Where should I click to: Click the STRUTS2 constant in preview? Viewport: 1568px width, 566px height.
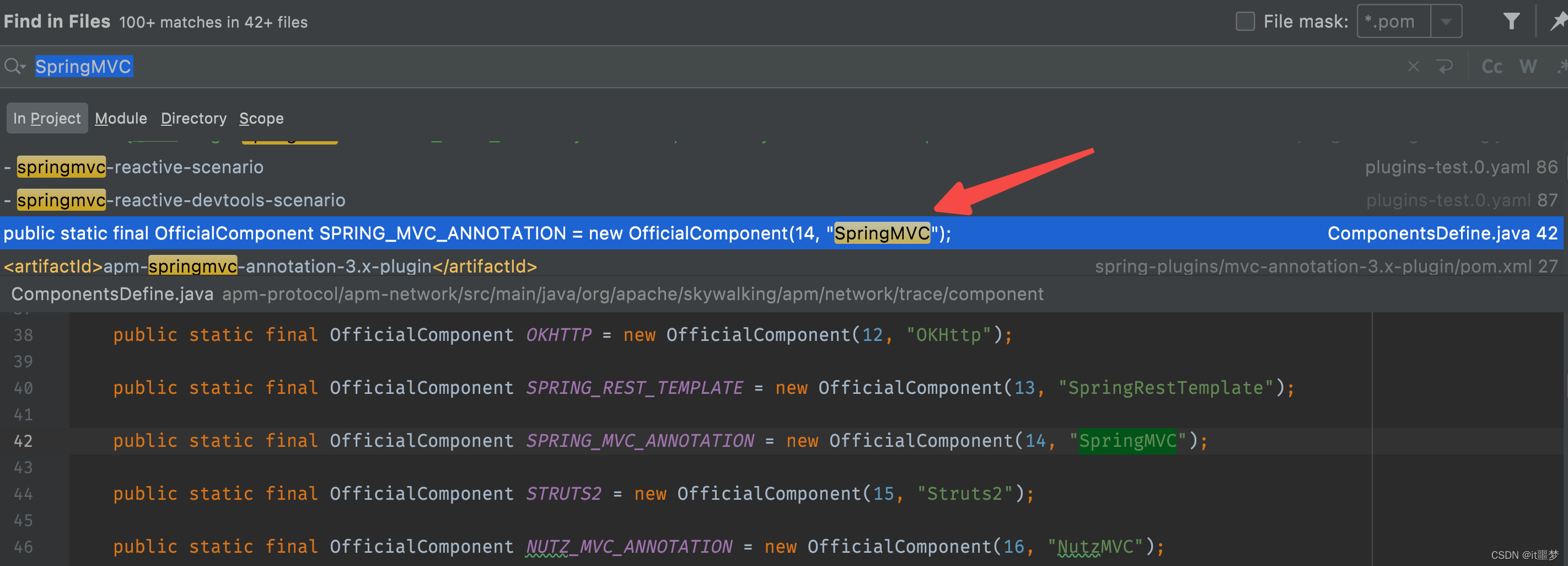pos(563,494)
